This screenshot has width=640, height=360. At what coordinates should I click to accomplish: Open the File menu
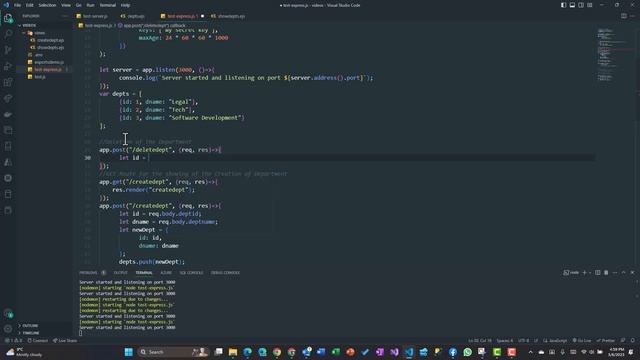click(17, 5)
